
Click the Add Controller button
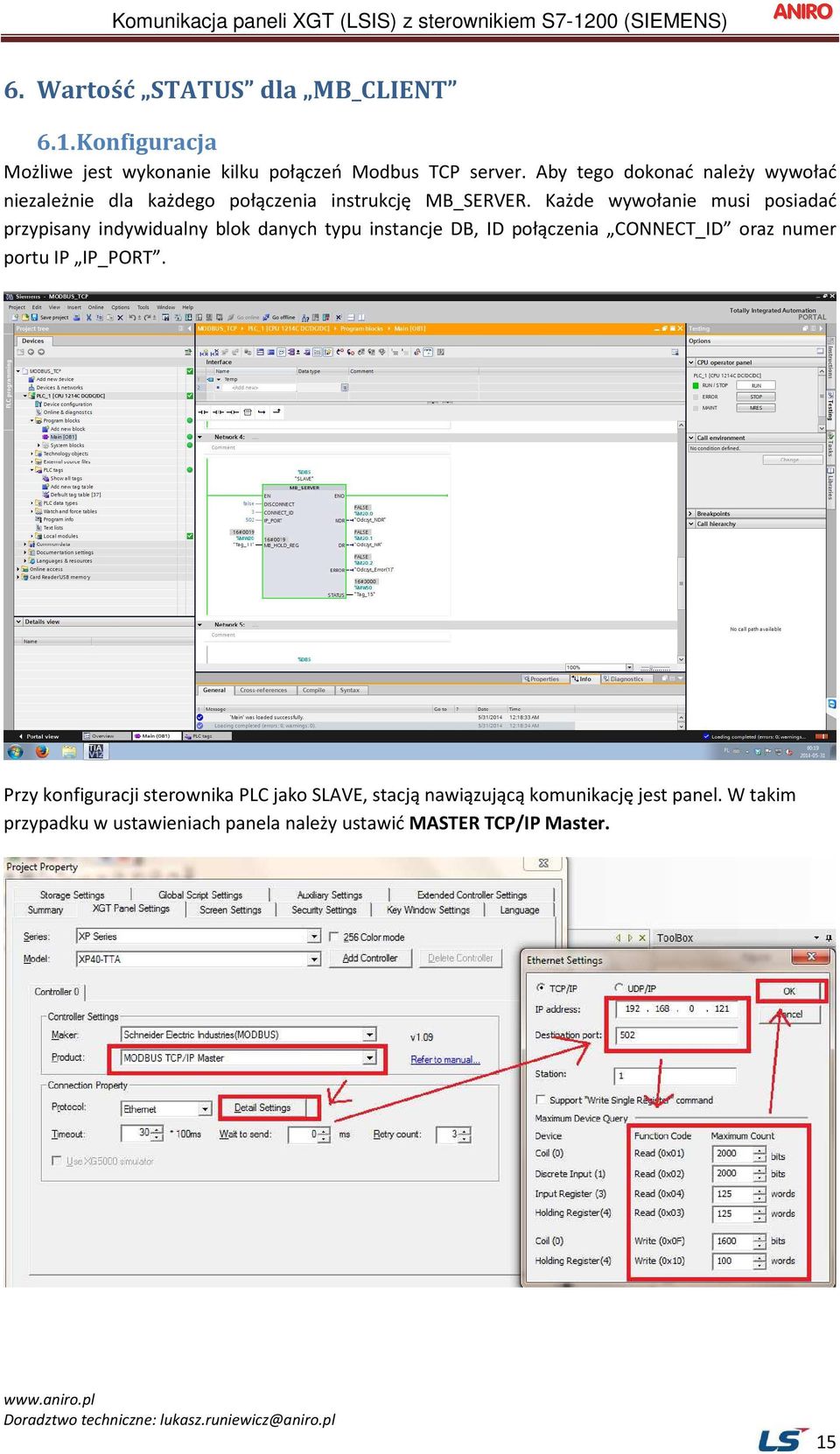(370, 959)
